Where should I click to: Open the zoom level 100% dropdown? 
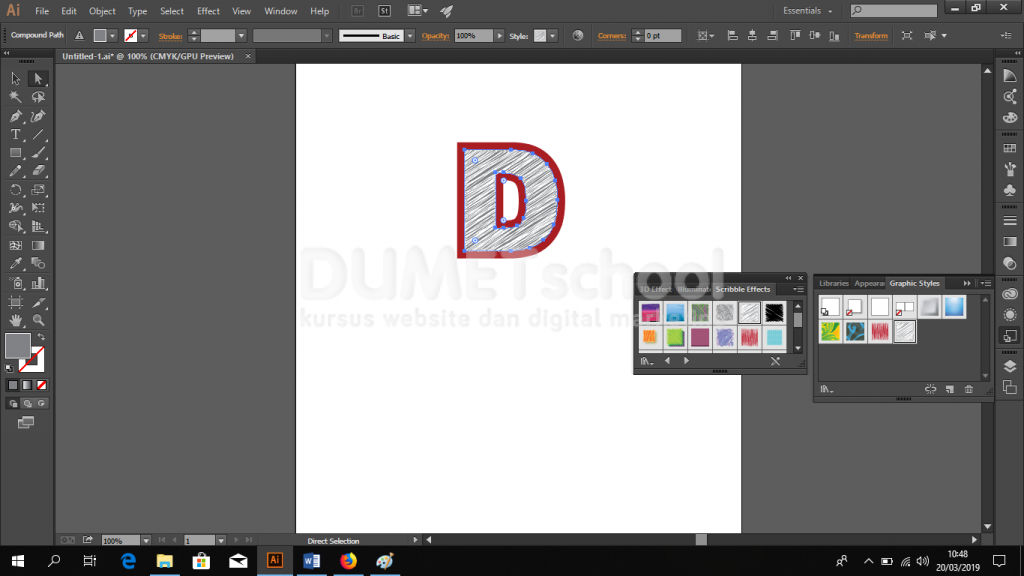pyautogui.click(x=146, y=541)
